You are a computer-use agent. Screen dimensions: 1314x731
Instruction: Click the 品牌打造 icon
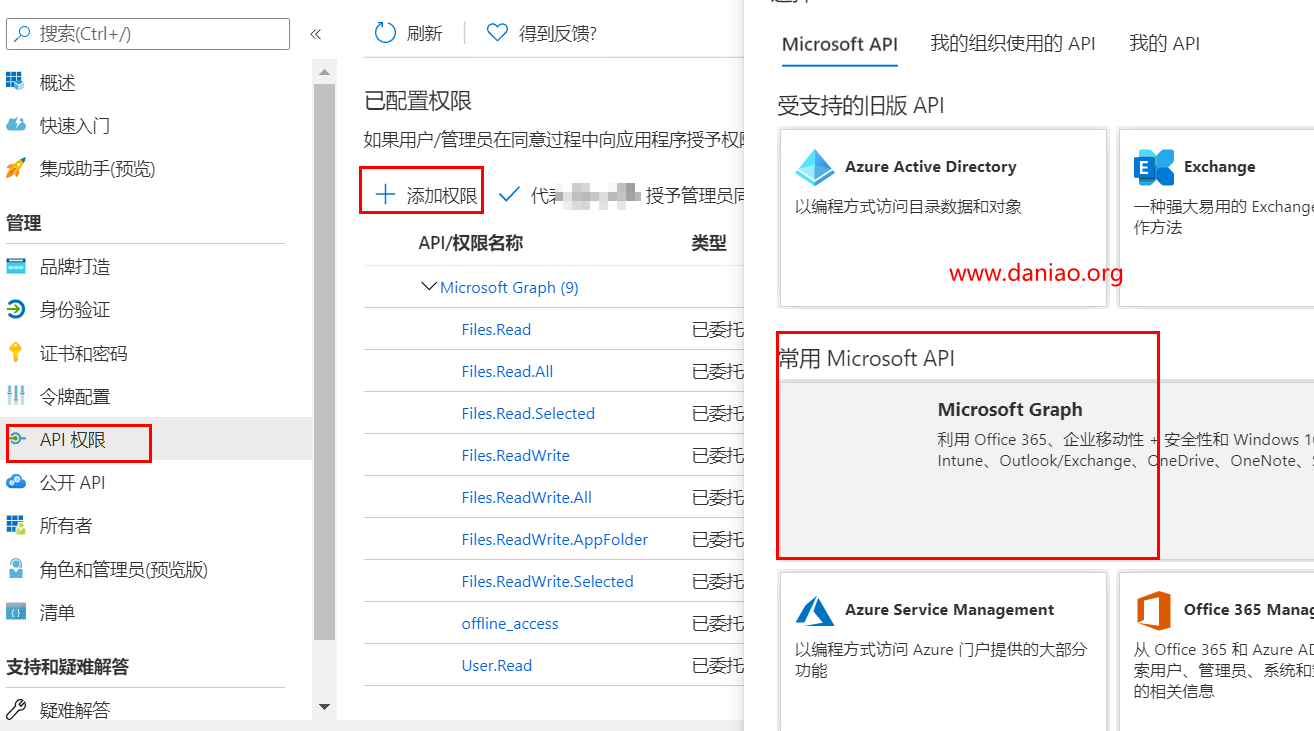coord(15,266)
